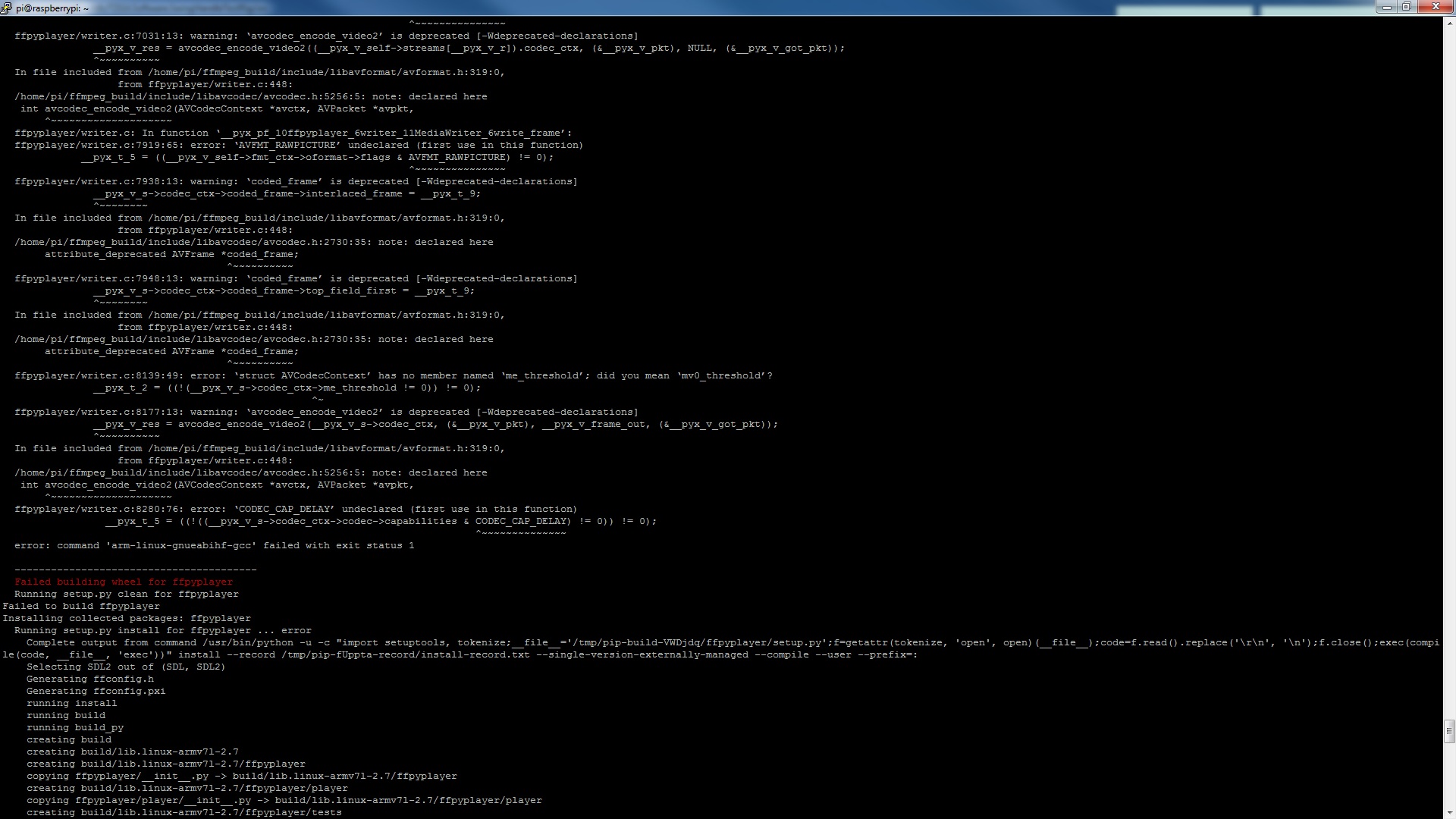Close the pi@raspberrypi terminal window
Viewport: 1456px width, 819px height.
point(1436,7)
